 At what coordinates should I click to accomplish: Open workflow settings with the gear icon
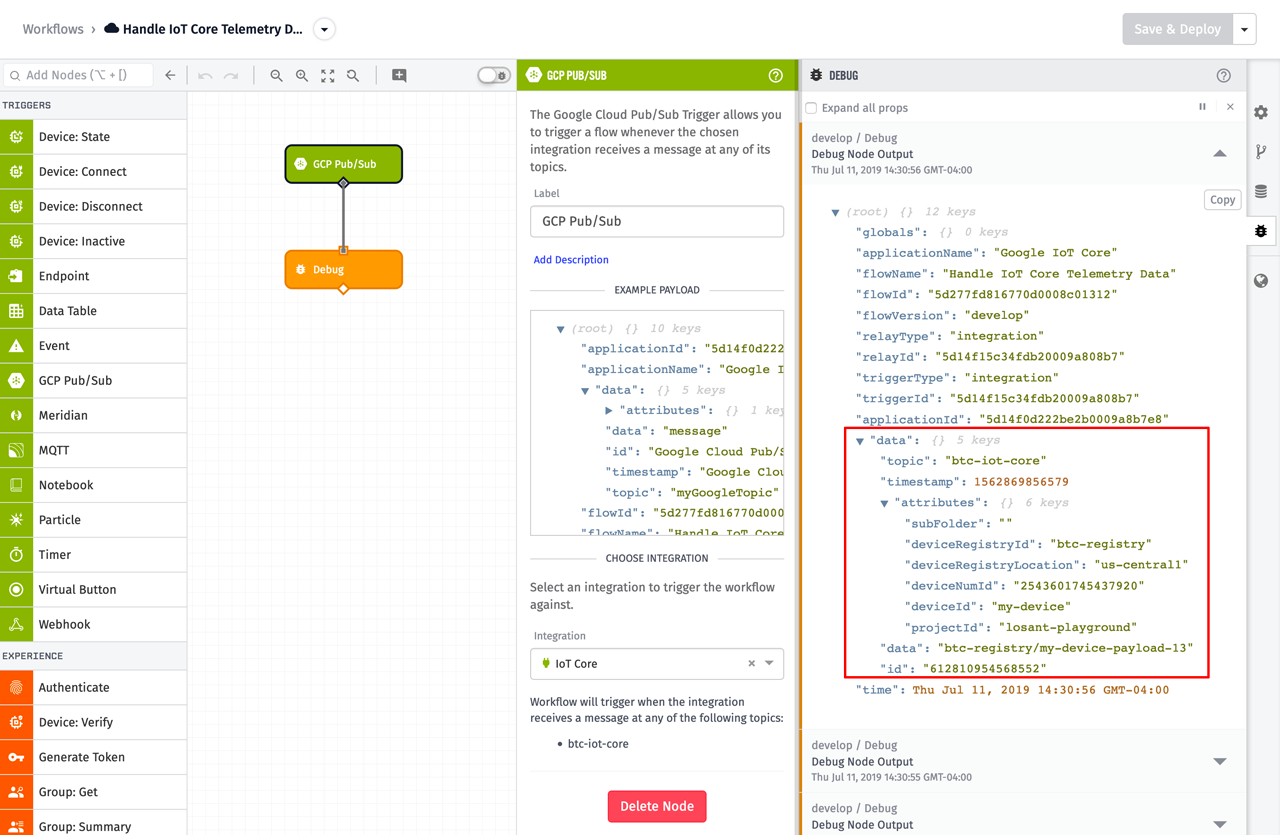(1261, 113)
